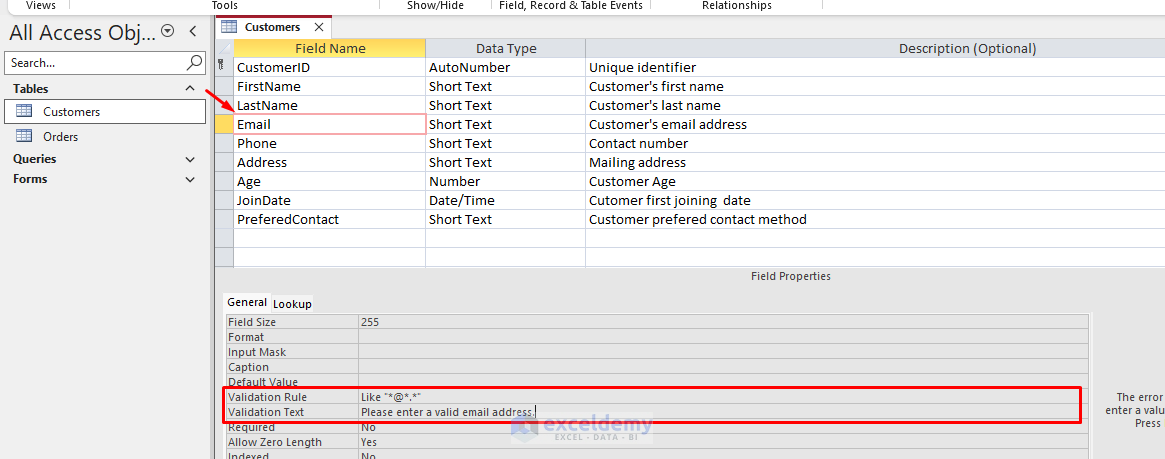Screen dimensions: 1165x459
Task: Click the Required property value No
Action: (723, 427)
